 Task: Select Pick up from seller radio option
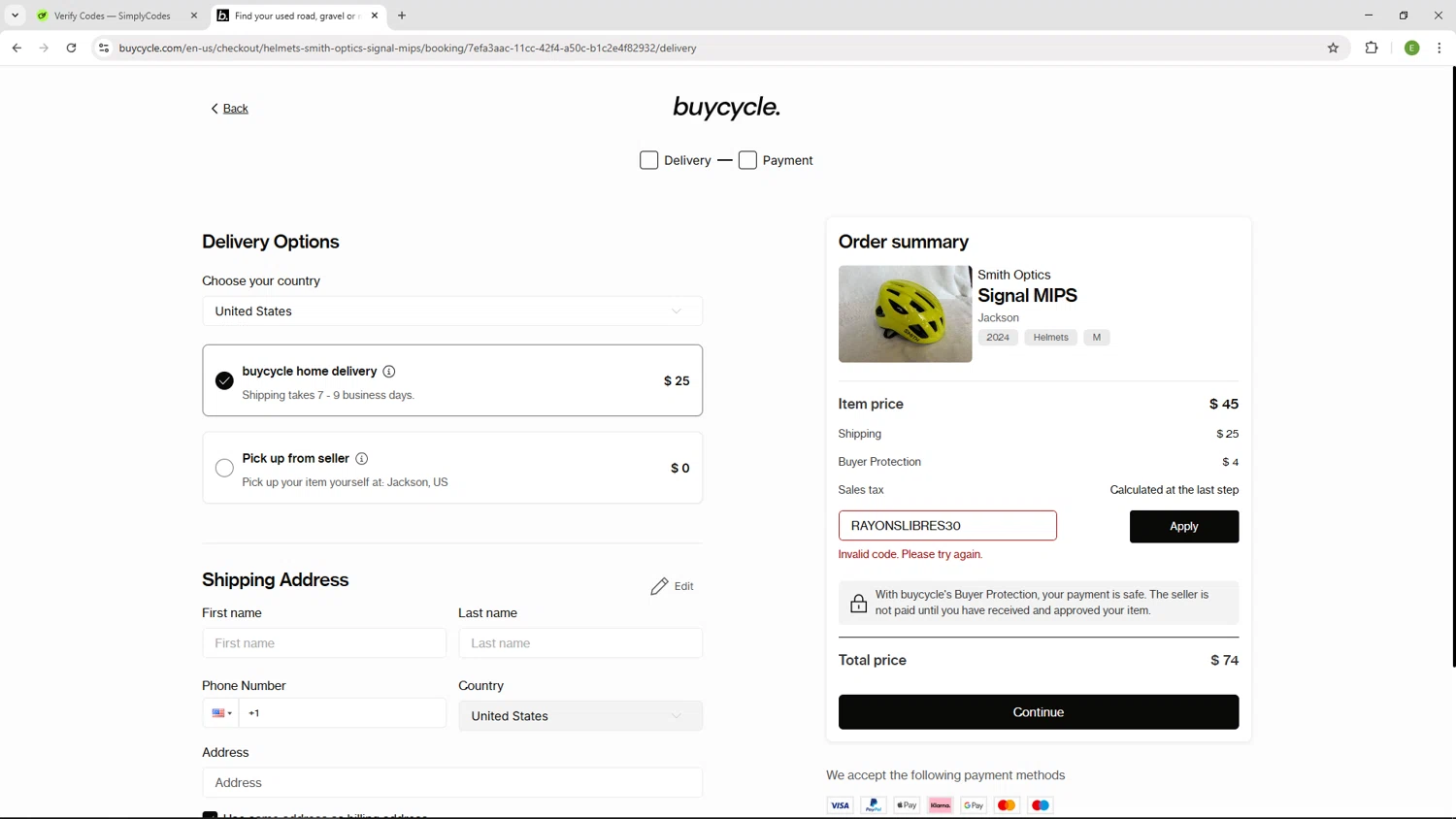[224, 468]
